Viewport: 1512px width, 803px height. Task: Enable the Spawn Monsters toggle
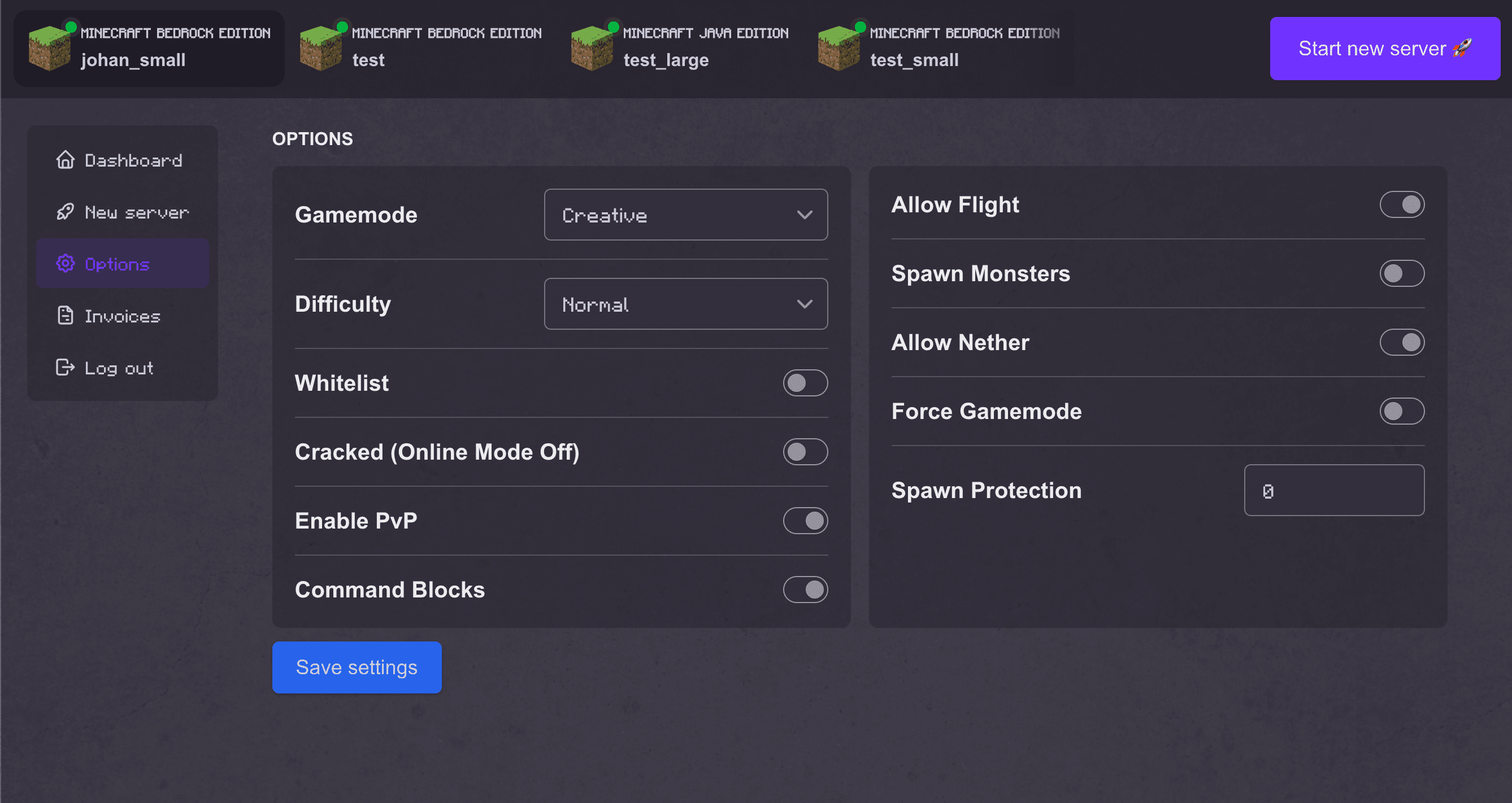tap(1402, 273)
